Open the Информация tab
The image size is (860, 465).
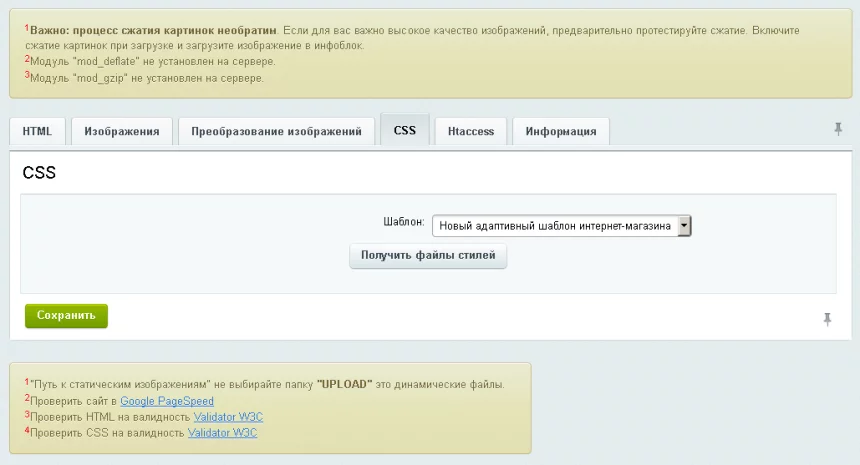561,131
